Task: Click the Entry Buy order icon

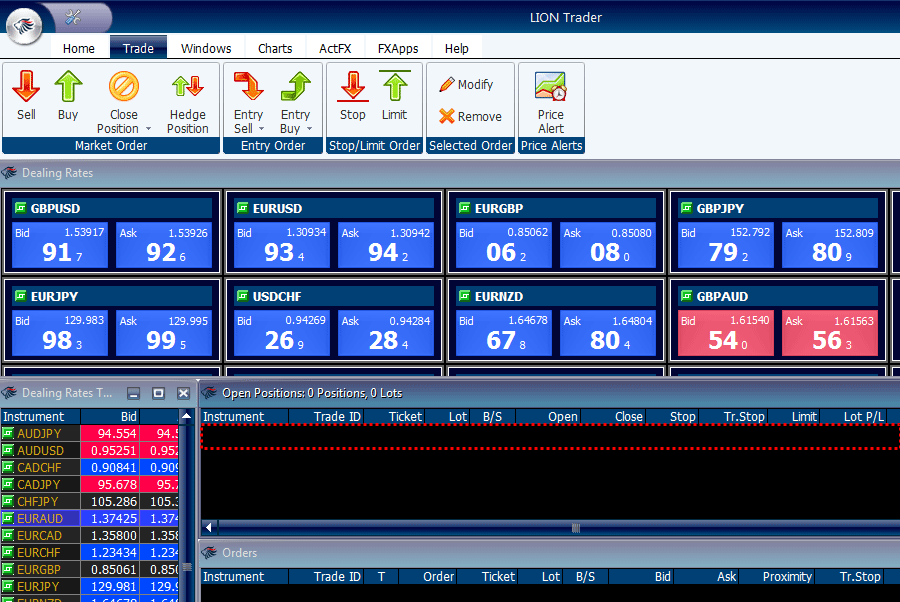Action: tap(296, 86)
